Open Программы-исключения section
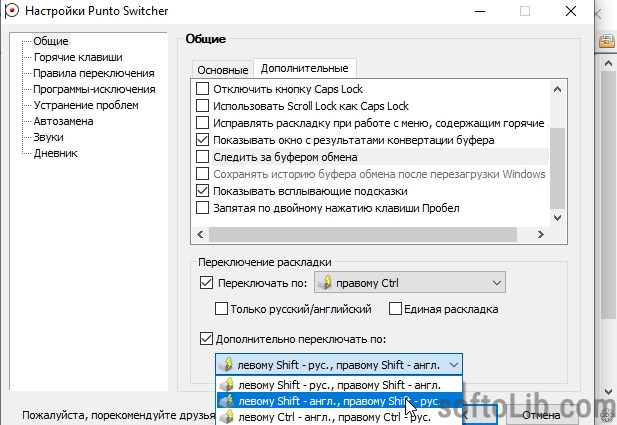Viewport: 617px width, 425px height. pyautogui.click(x=94, y=89)
